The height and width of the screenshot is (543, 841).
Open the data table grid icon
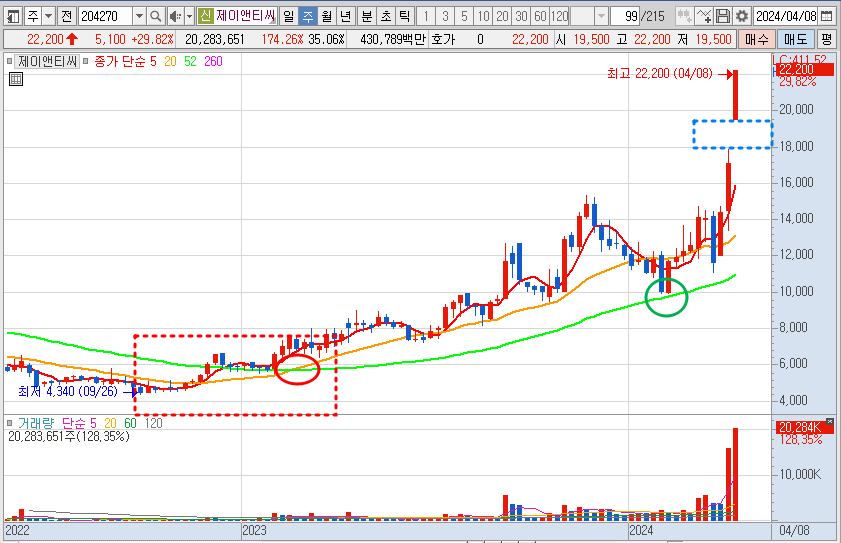(16, 79)
